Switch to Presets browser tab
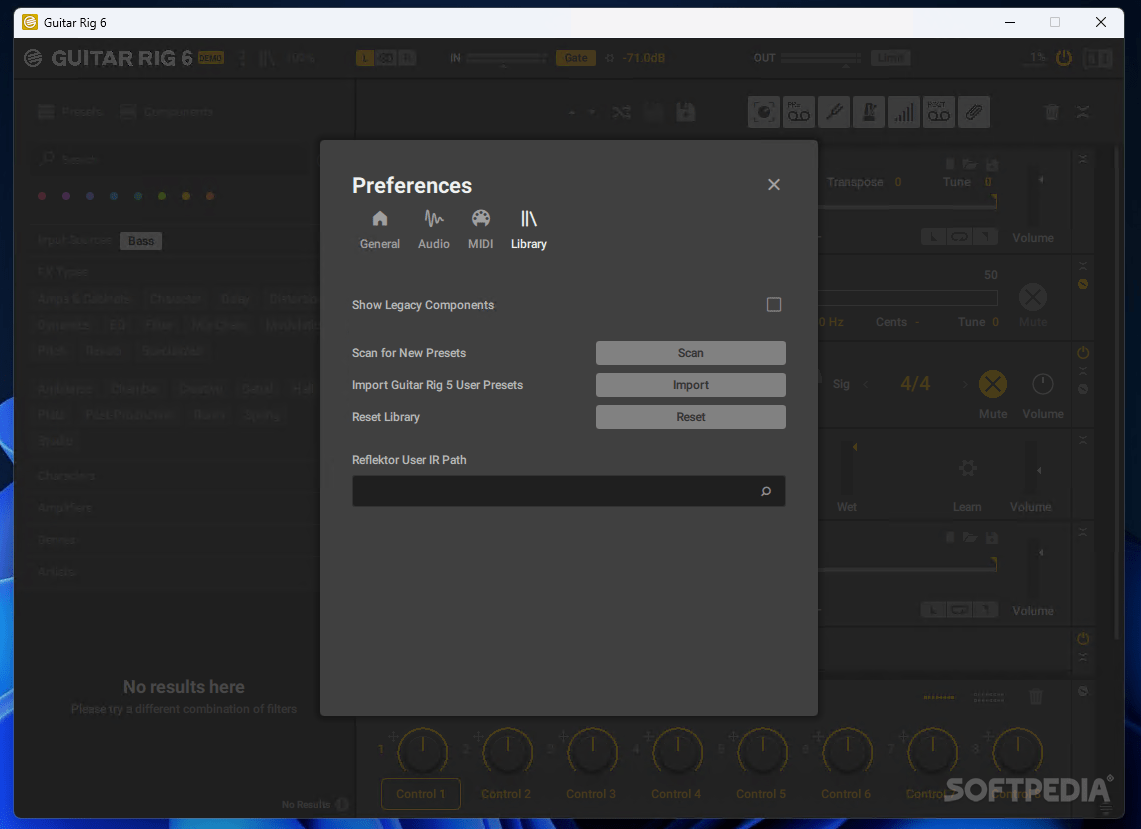This screenshot has width=1141, height=829. pyautogui.click(x=71, y=111)
